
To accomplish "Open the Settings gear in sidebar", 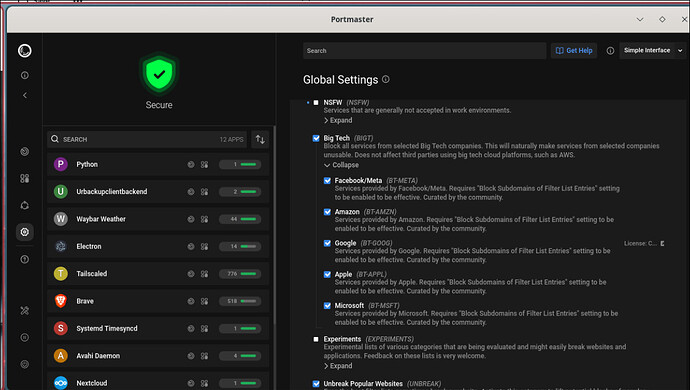I will pyautogui.click(x=25, y=232).
